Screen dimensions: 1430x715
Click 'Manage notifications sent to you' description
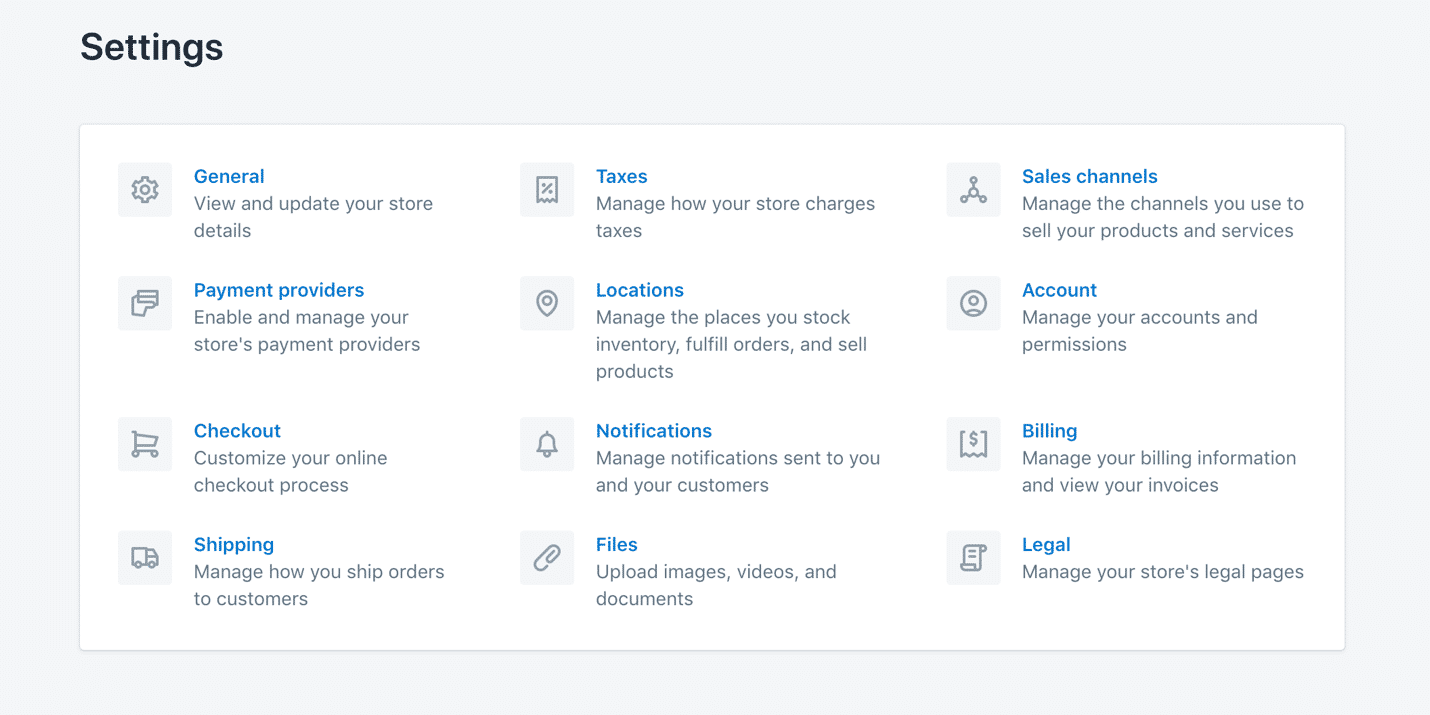click(x=738, y=472)
